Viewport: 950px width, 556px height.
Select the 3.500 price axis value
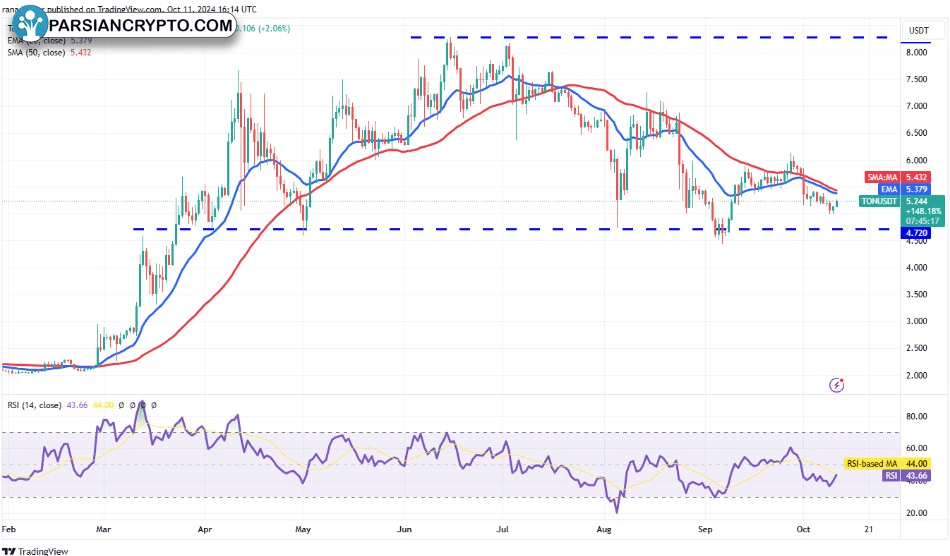coord(917,294)
